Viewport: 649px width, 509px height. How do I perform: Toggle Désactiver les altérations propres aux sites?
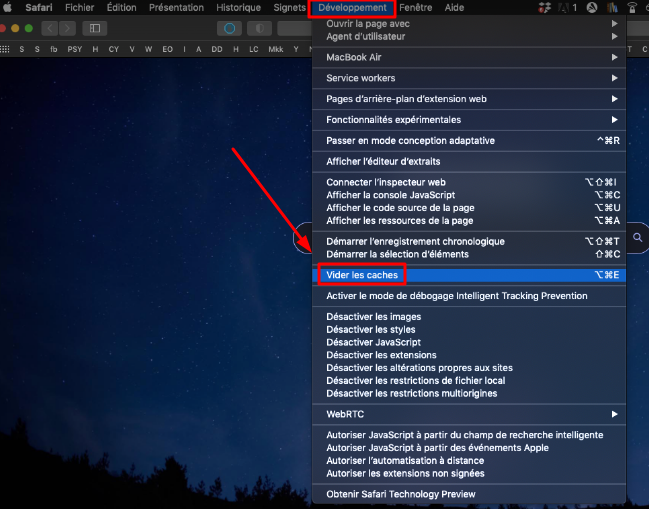469,368
